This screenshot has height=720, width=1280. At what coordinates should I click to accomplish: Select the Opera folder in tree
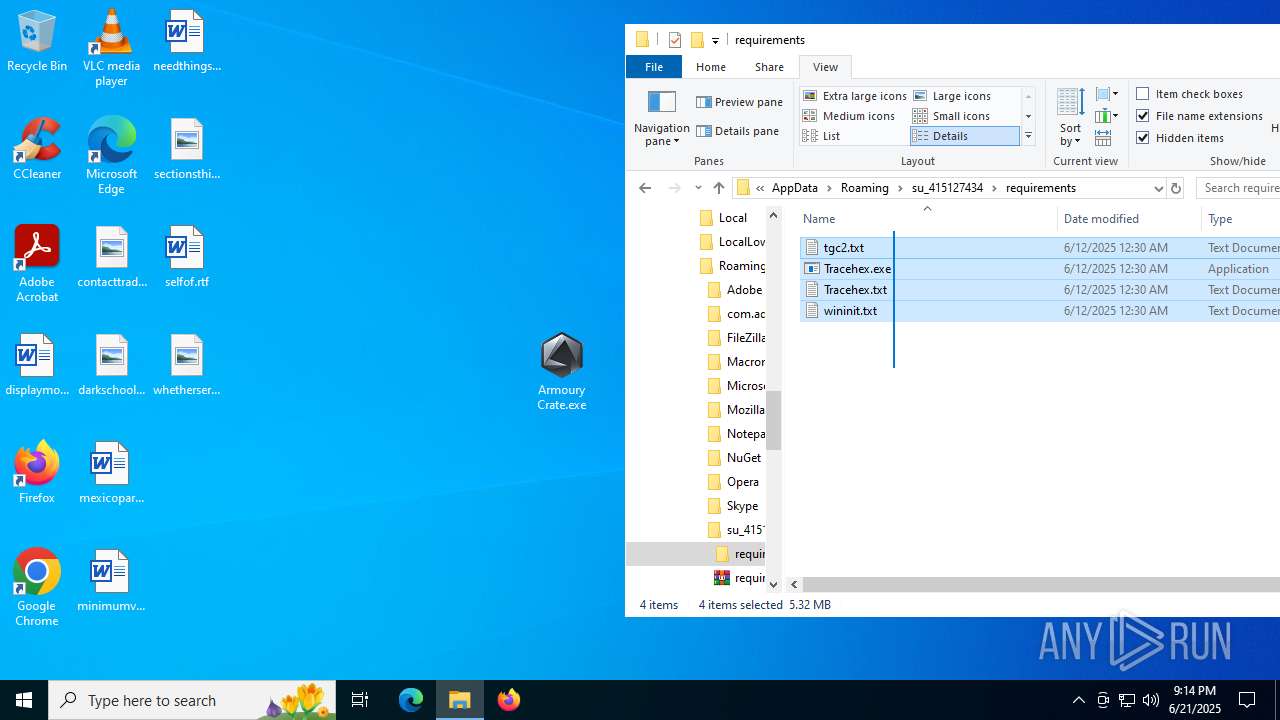pos(733,482)
